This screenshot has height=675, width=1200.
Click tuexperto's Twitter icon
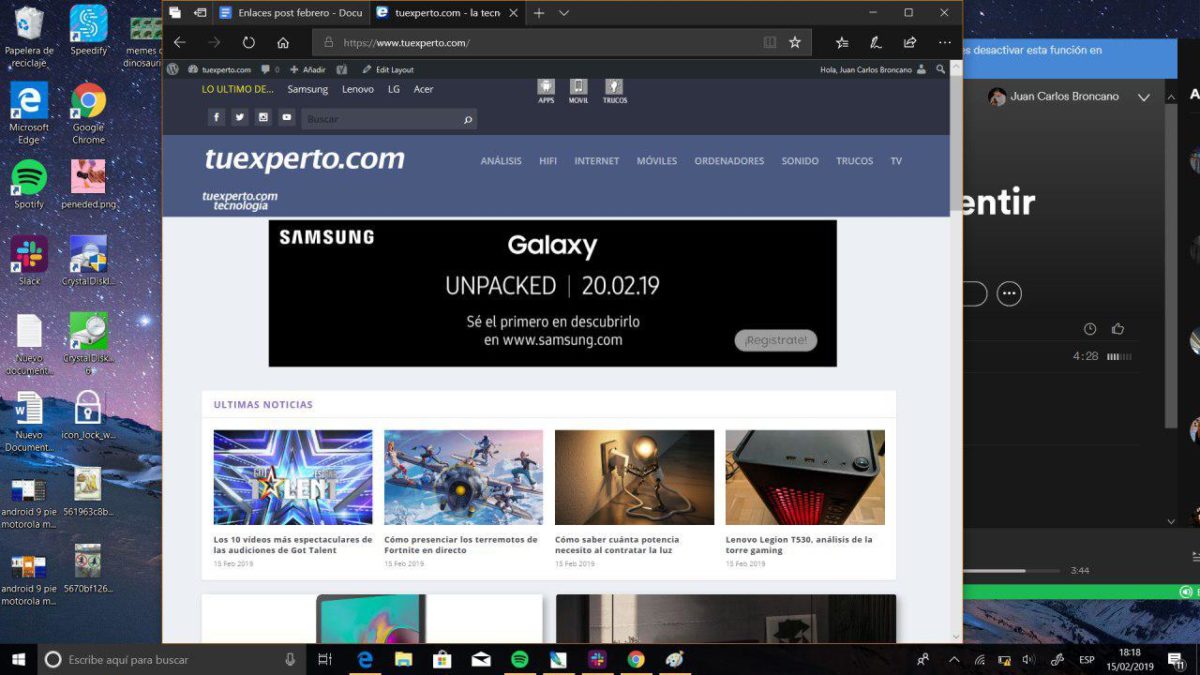(239, 117)
